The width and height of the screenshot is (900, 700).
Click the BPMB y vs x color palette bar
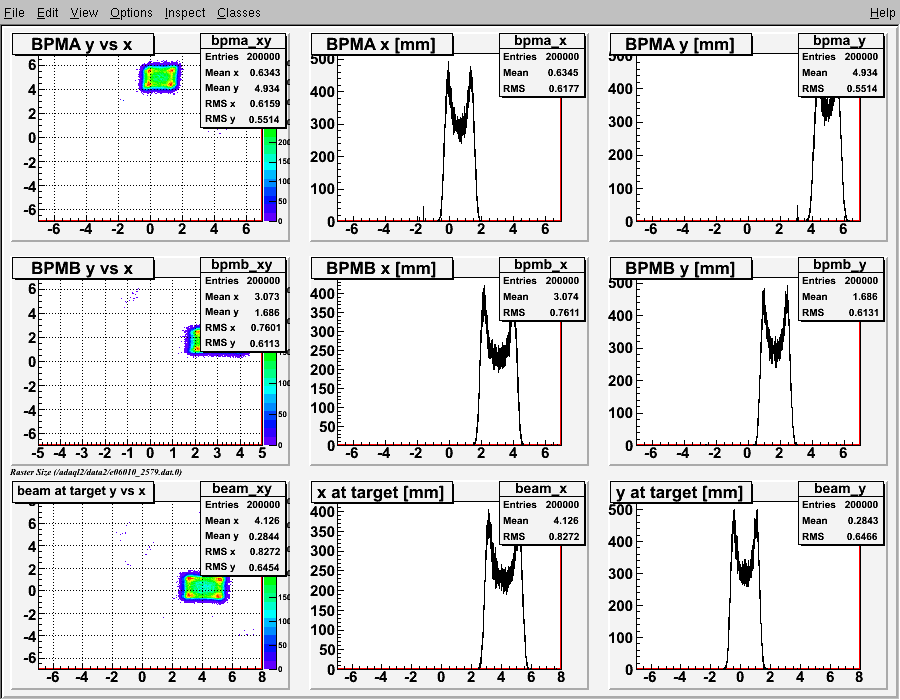click(270, 399)
